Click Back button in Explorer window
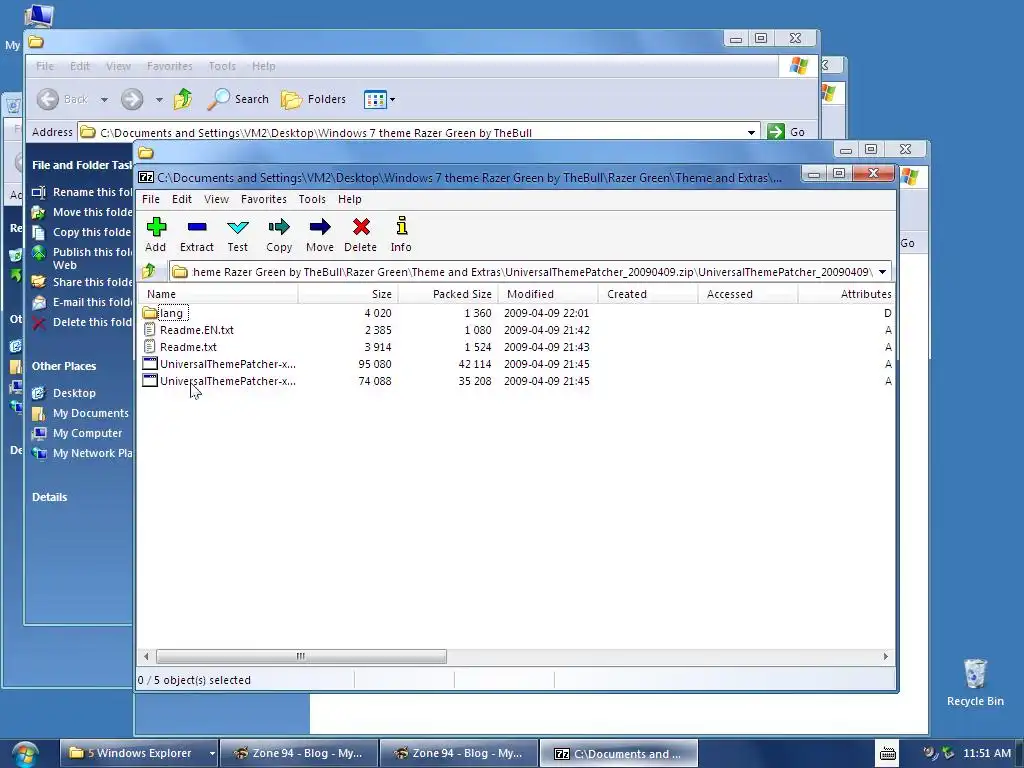 [x=63, y=99]
